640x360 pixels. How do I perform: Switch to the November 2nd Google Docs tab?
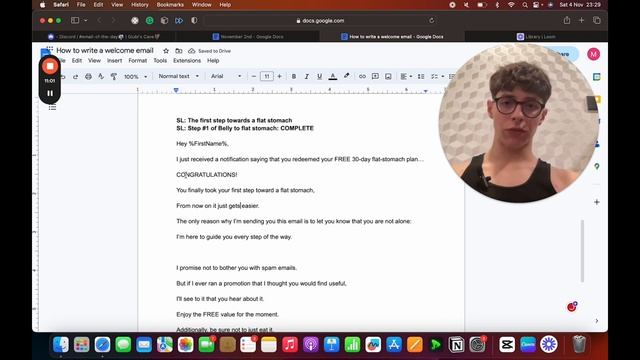pyautogui.click(x=248, y=37)
